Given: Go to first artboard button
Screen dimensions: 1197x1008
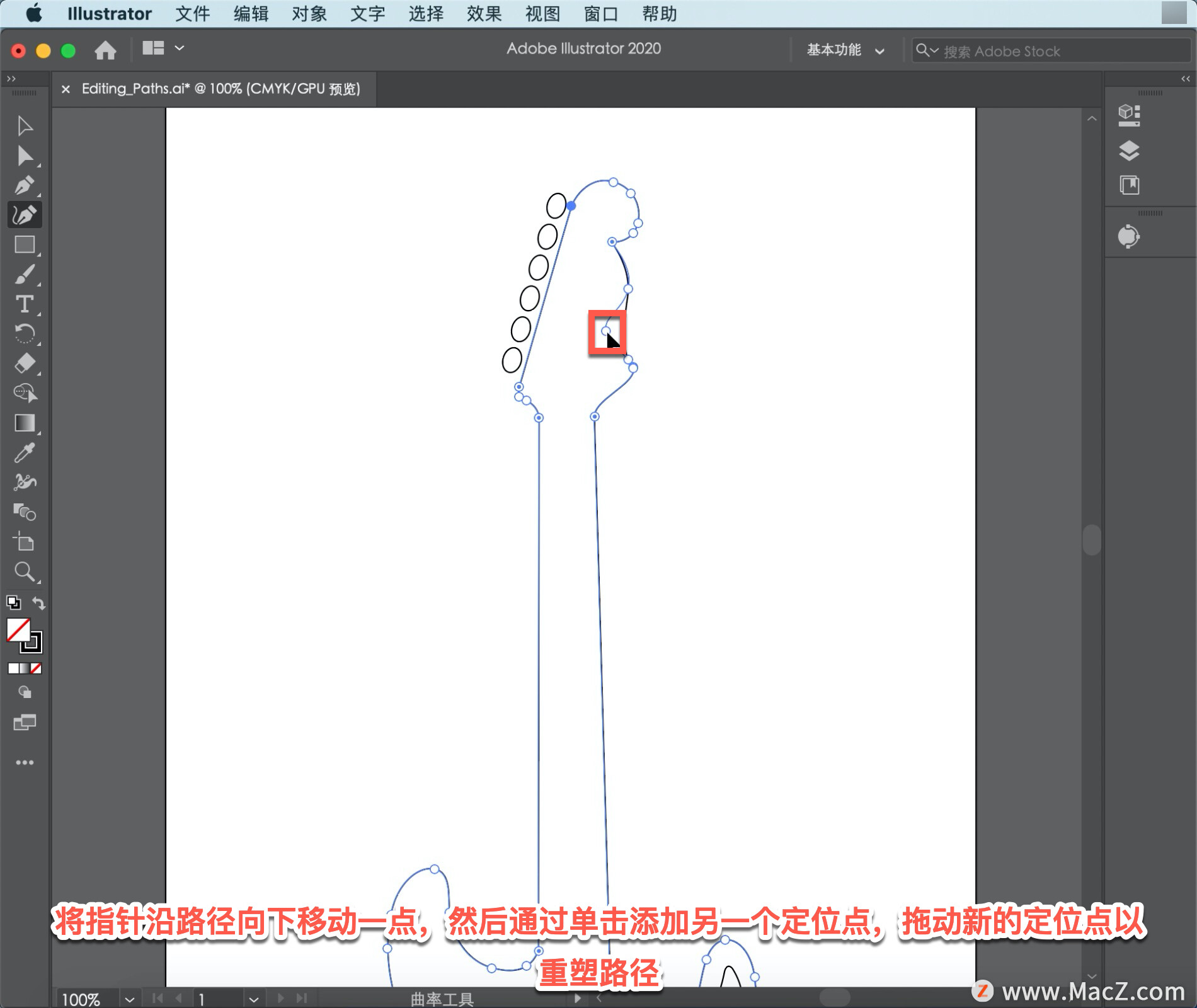Looking at the screenshot, I should pos(157,999).
